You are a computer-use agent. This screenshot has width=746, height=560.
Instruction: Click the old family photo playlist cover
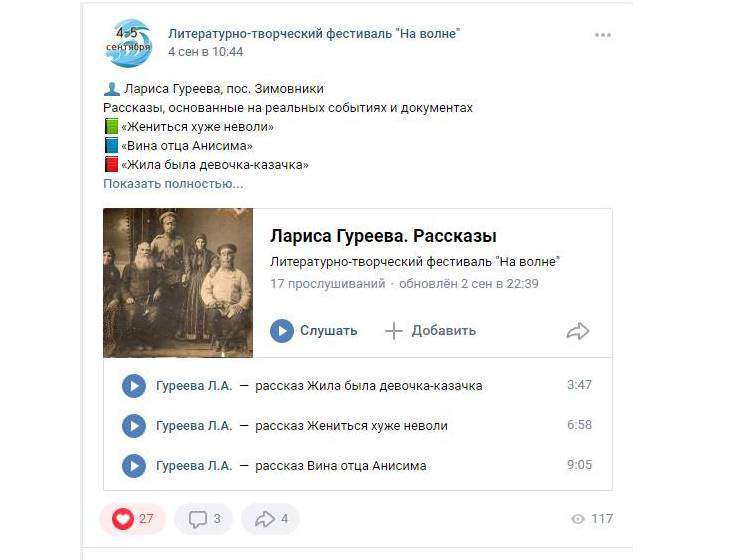[x=178, y=283]
